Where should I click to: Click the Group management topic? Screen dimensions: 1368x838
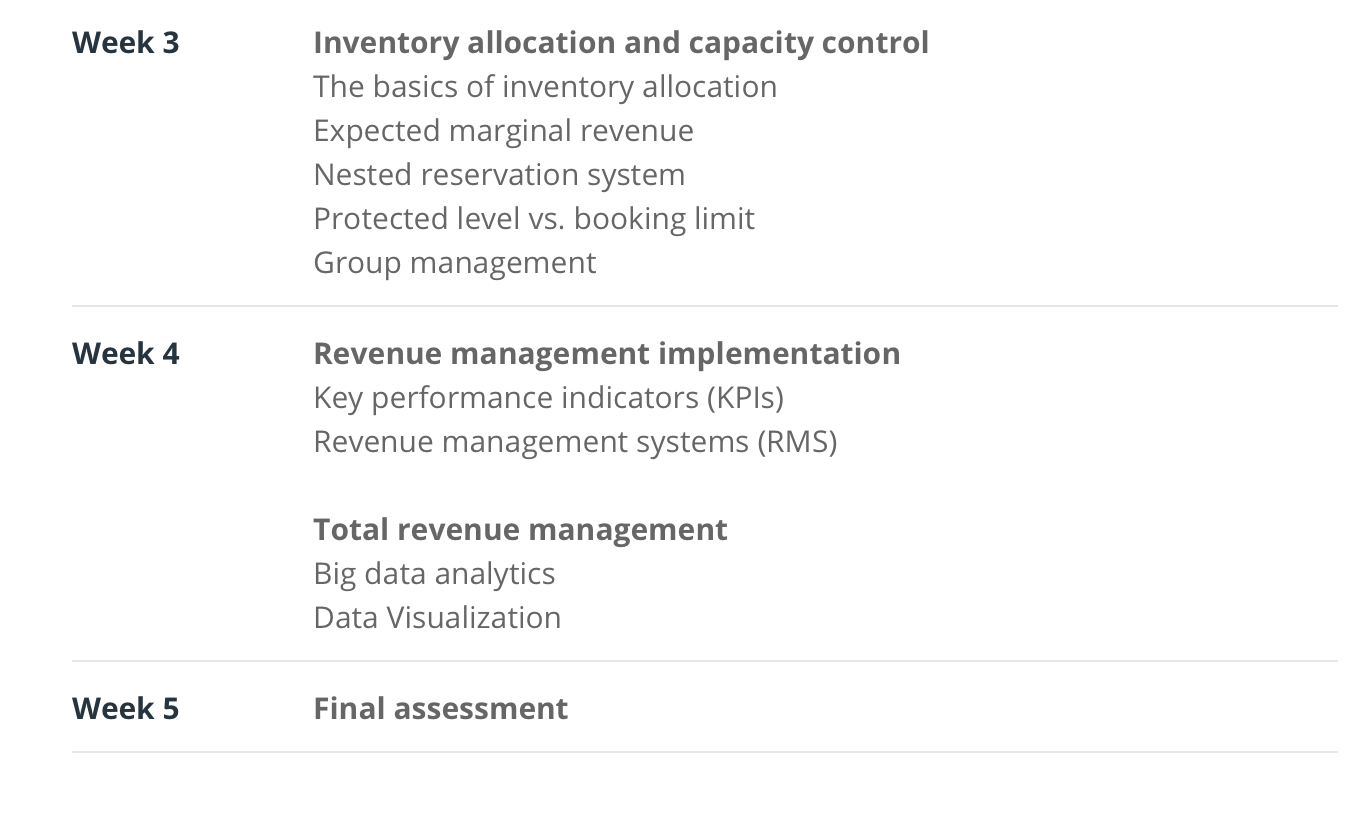pyautogui.click(x=454, y=263)
